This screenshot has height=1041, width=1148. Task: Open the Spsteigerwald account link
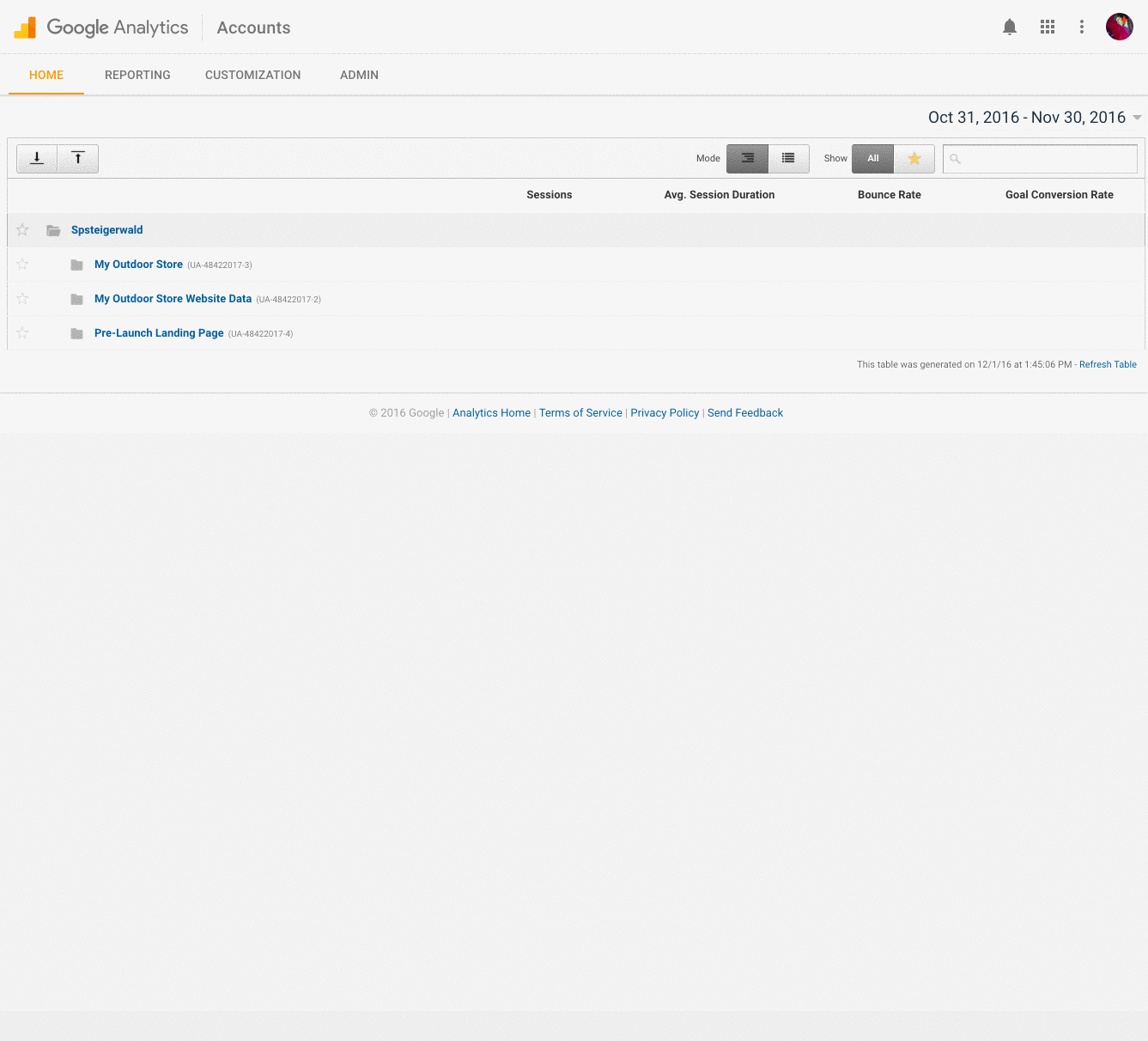(x=106, y=230)
